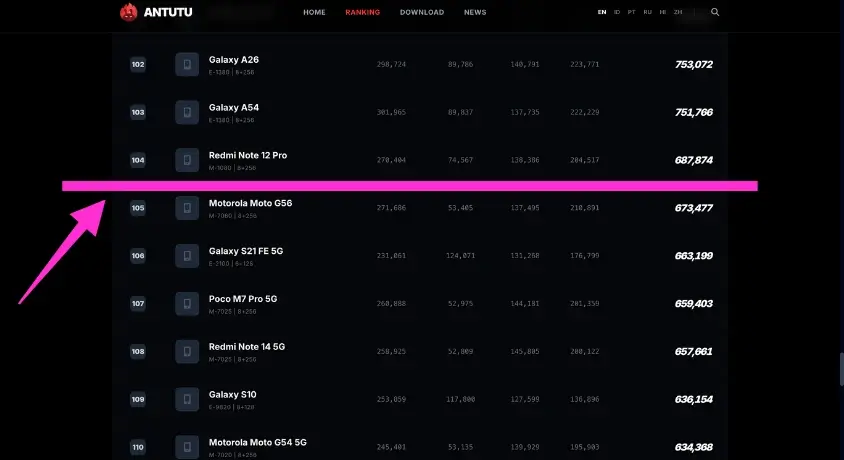Switch language to ID
The image size is (844, 460).
617,12
